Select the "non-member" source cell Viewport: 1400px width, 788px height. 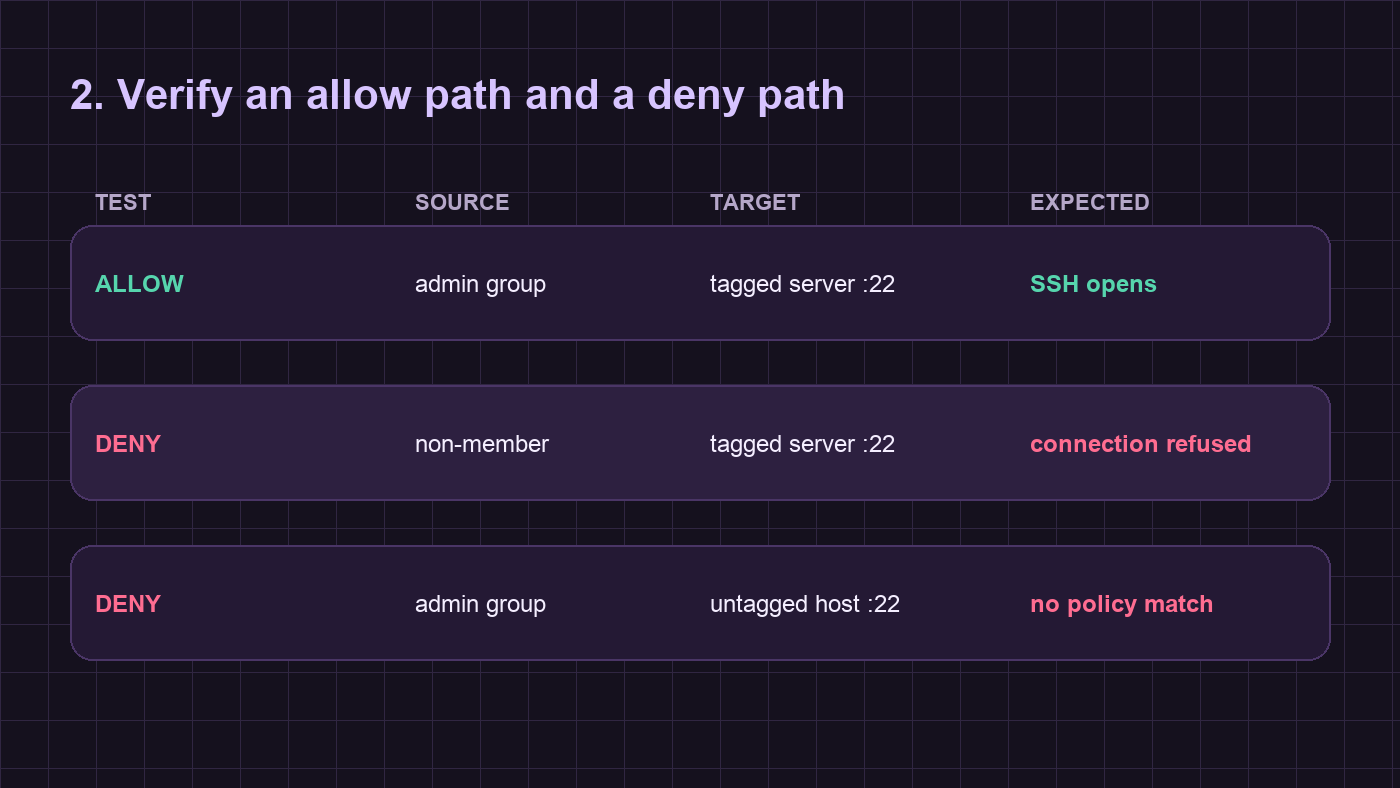[x=482, y=444]
